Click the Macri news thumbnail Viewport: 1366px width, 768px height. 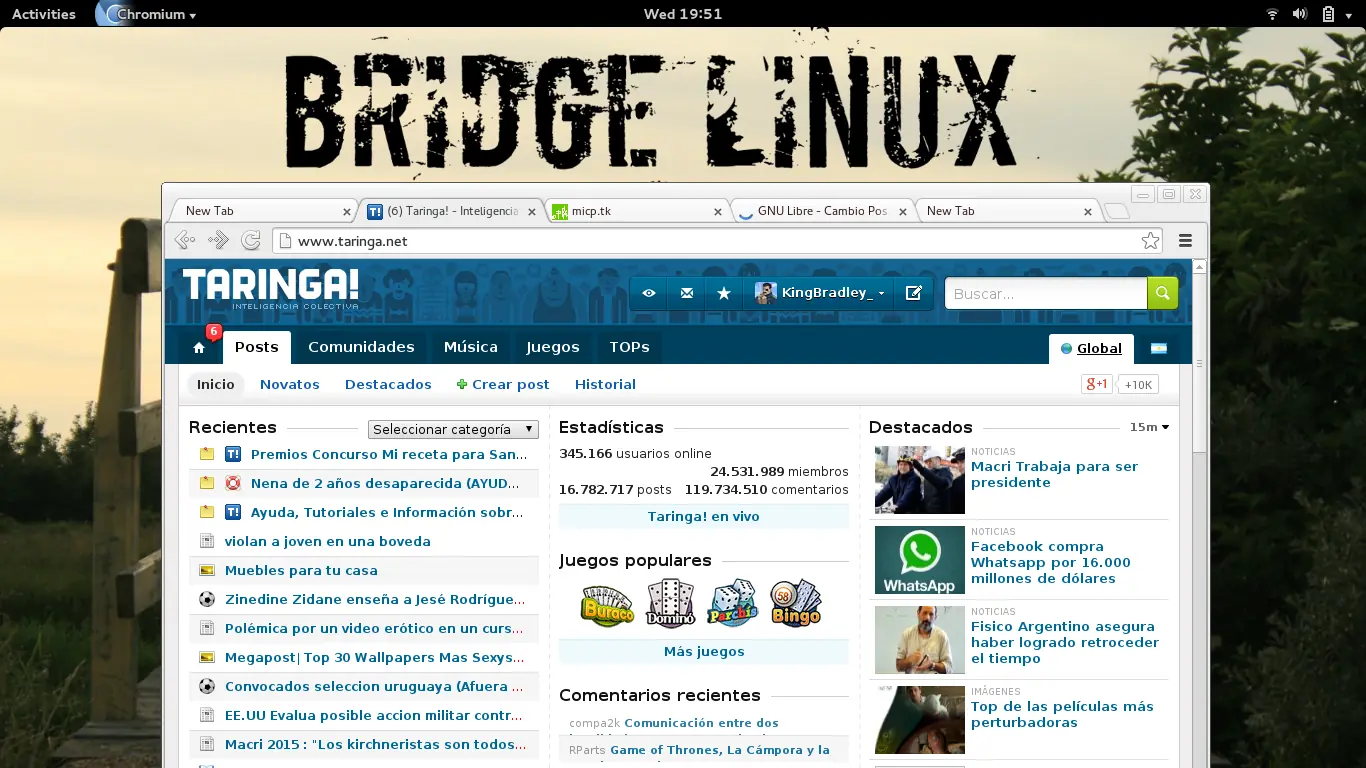[x=920, y=480]
